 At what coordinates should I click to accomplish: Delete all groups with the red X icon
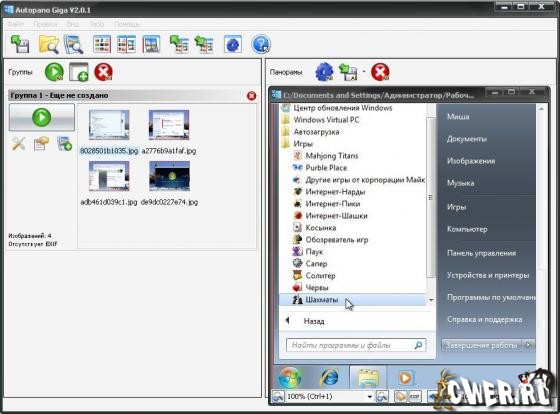pyautogui.click(x=104, y=72)
